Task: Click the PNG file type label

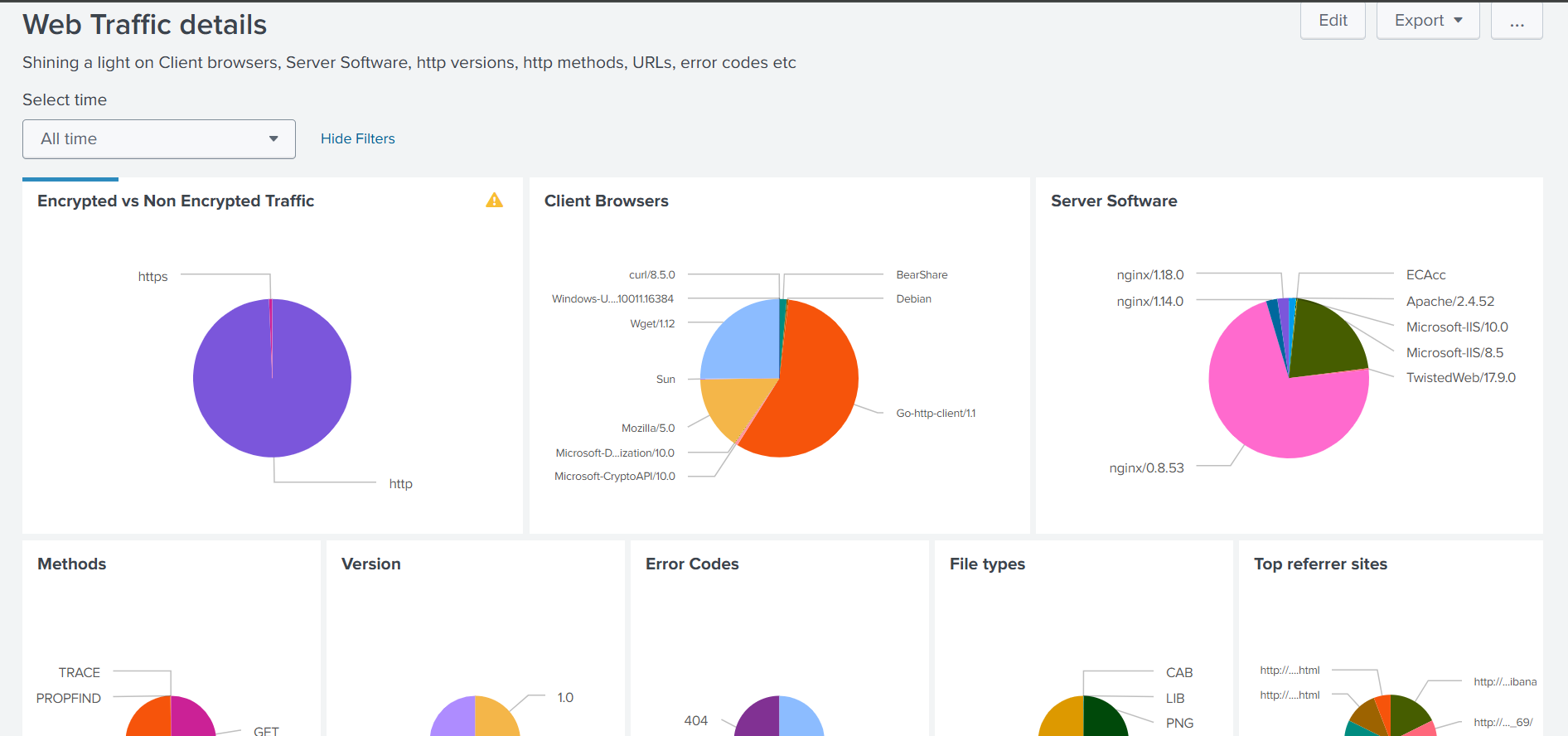Action: point(1179,724)
